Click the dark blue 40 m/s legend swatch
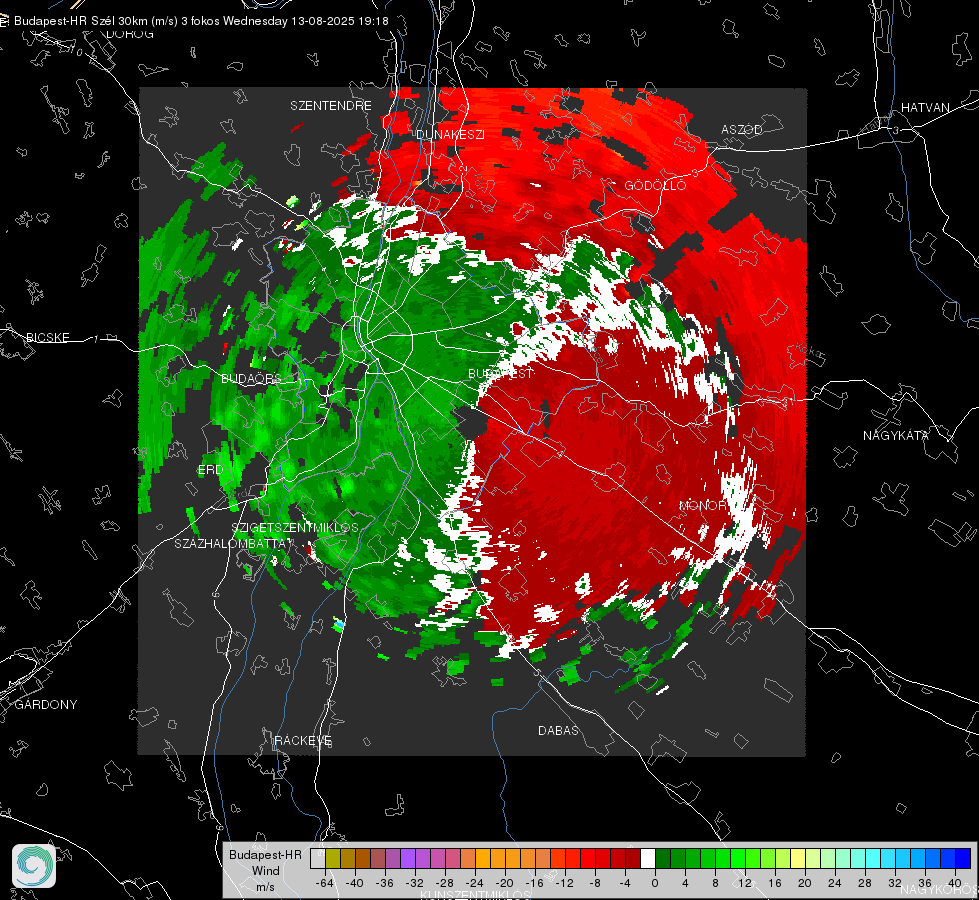 click(x=963, y=859)
